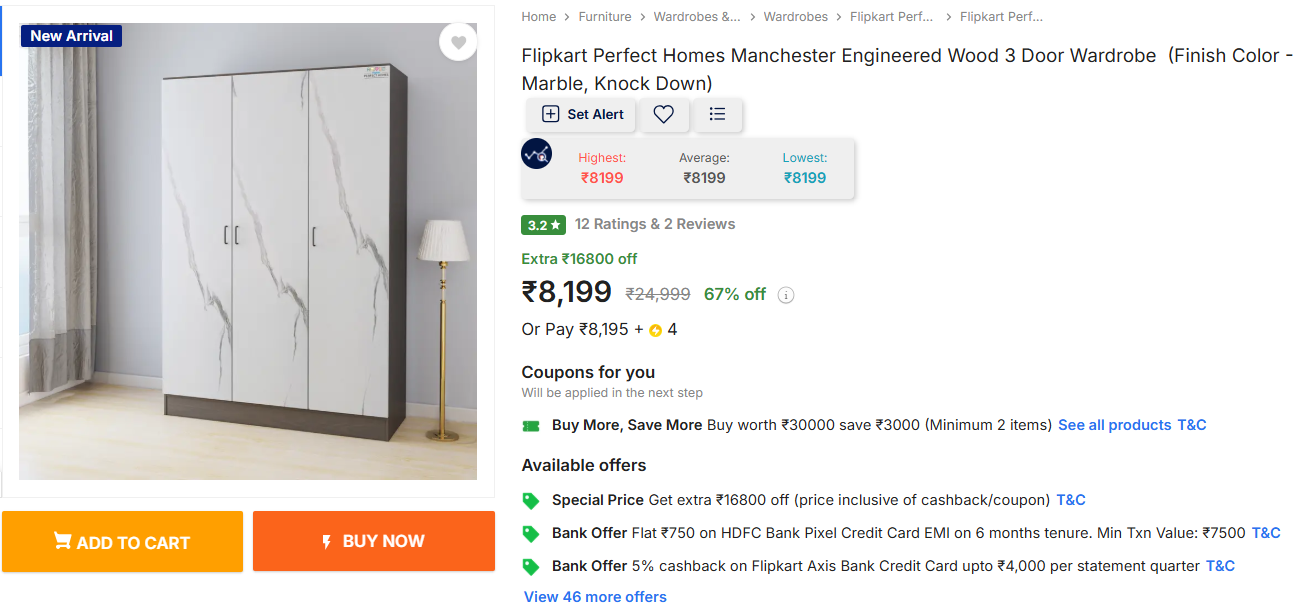The height and width of the screenshot is (610, 1294).
Task: Open T&C link for Special Price offer
Action: pos(1071,500)
